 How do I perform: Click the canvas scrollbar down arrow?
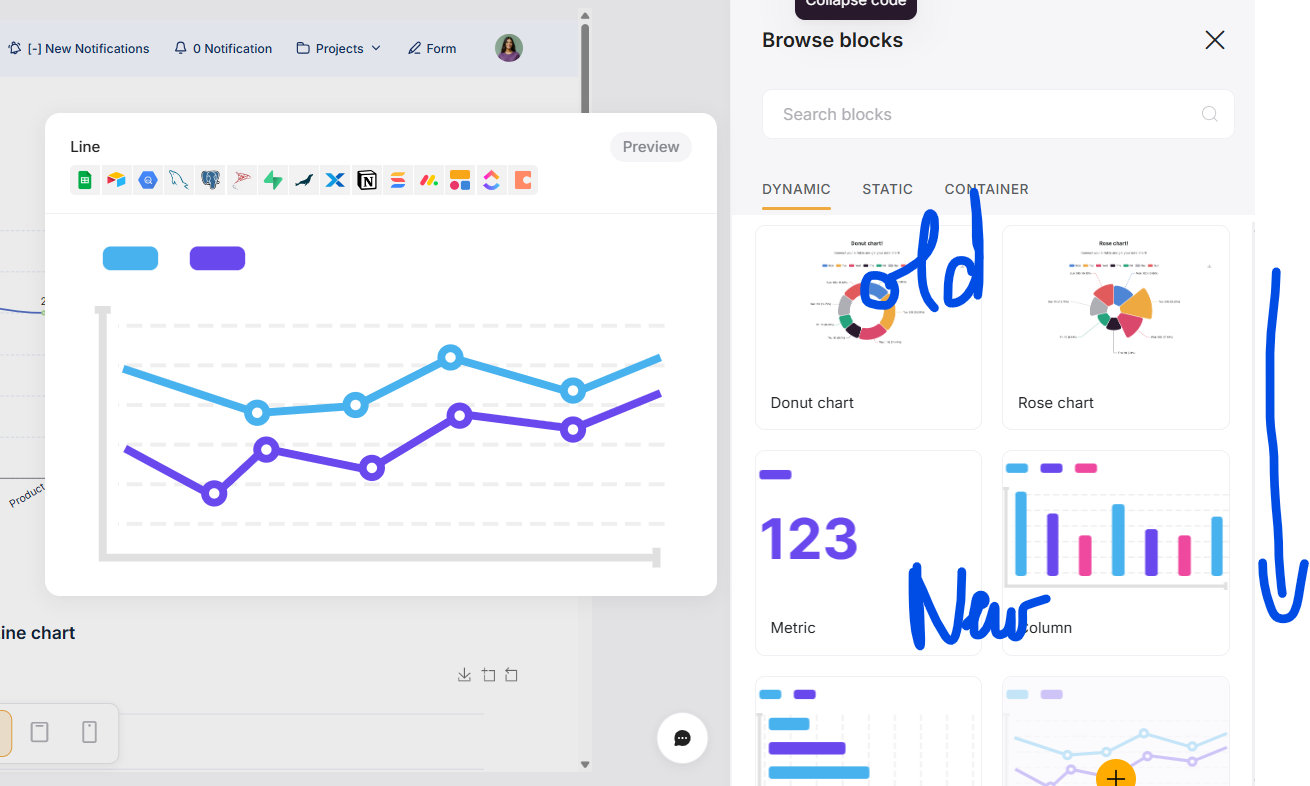[x=585, y=764]
